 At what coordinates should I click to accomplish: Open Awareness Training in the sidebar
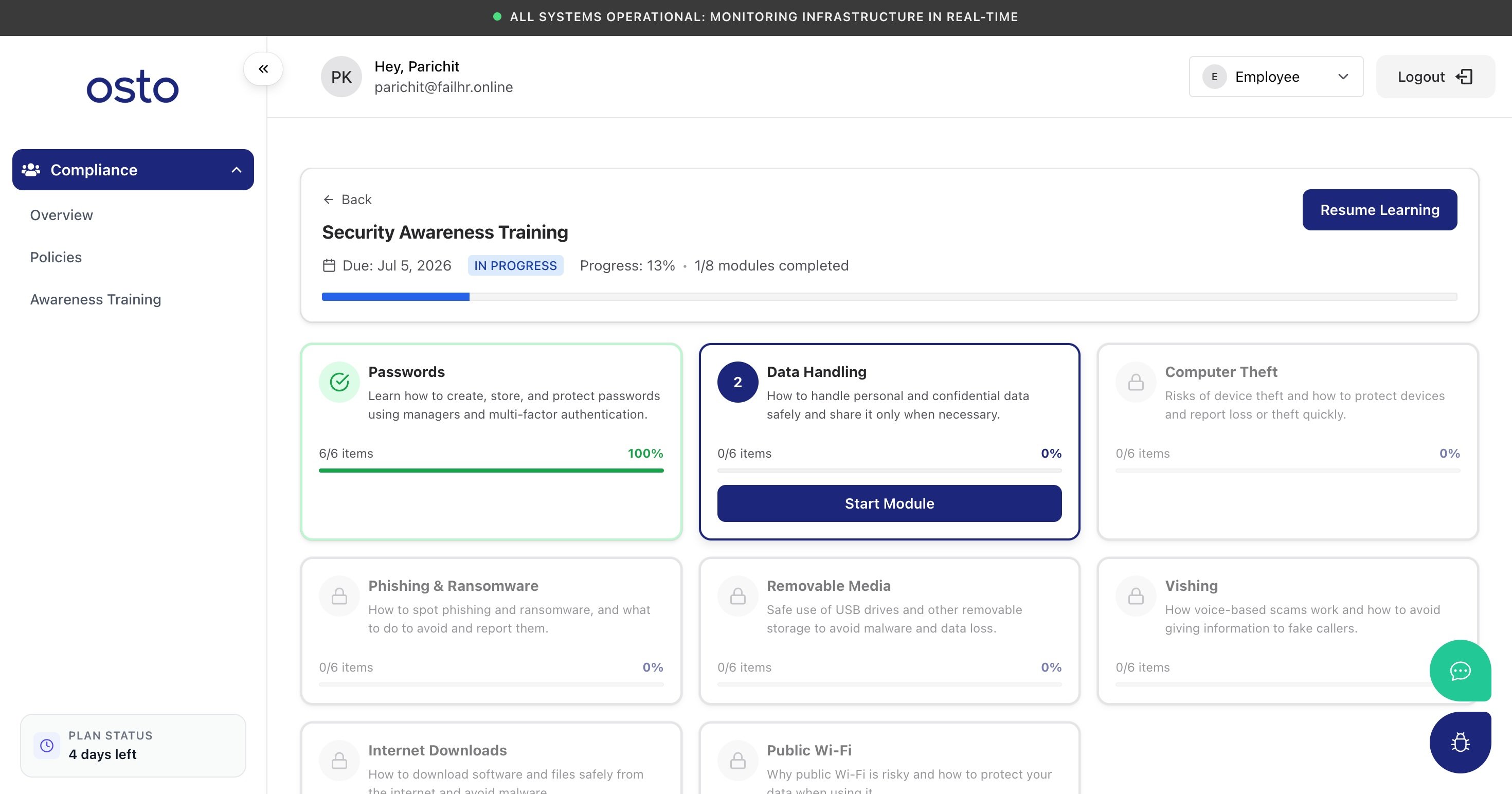coord(96,300)
